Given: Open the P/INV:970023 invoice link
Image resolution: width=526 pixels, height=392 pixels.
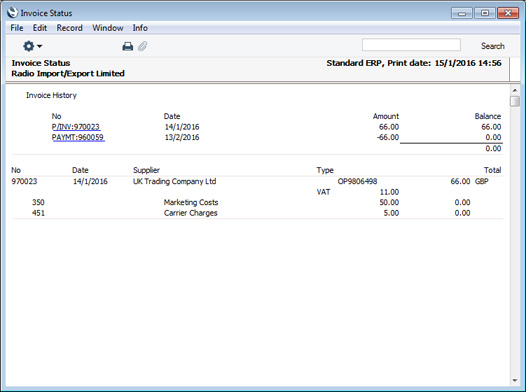Looking at the screenshot, I should pyautogui.click(x=76, y=127).
